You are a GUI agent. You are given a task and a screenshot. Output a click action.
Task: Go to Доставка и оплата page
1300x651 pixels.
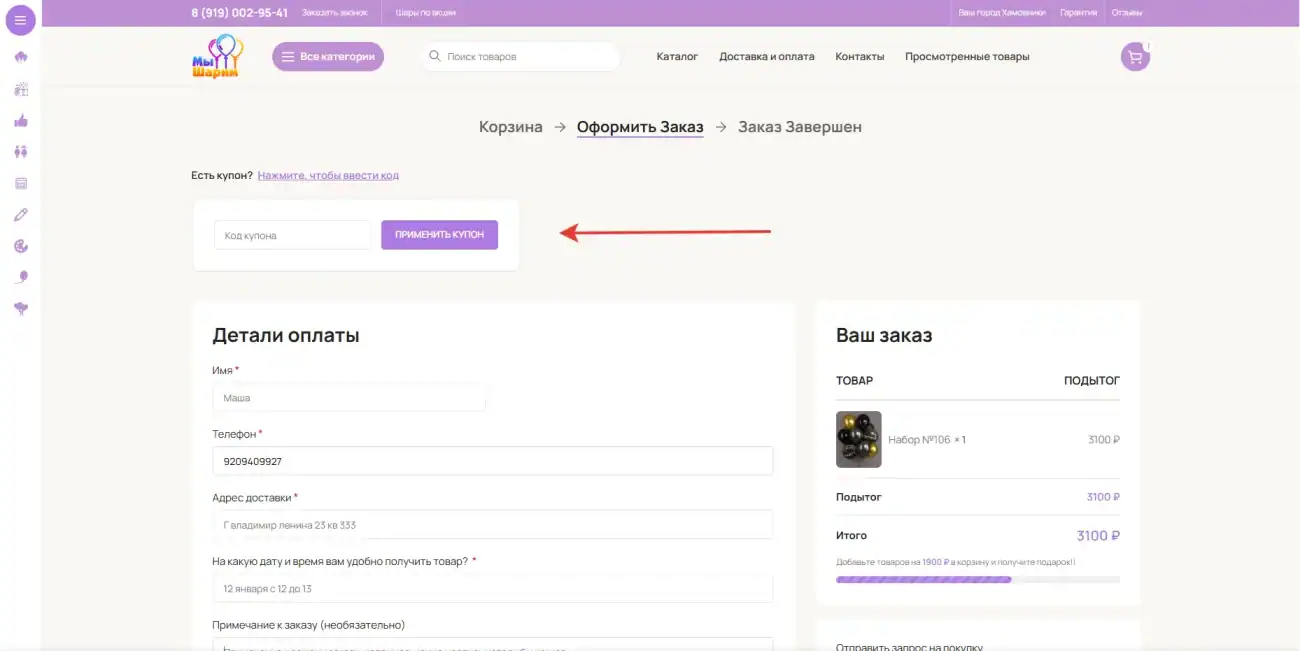coord(766,57)
